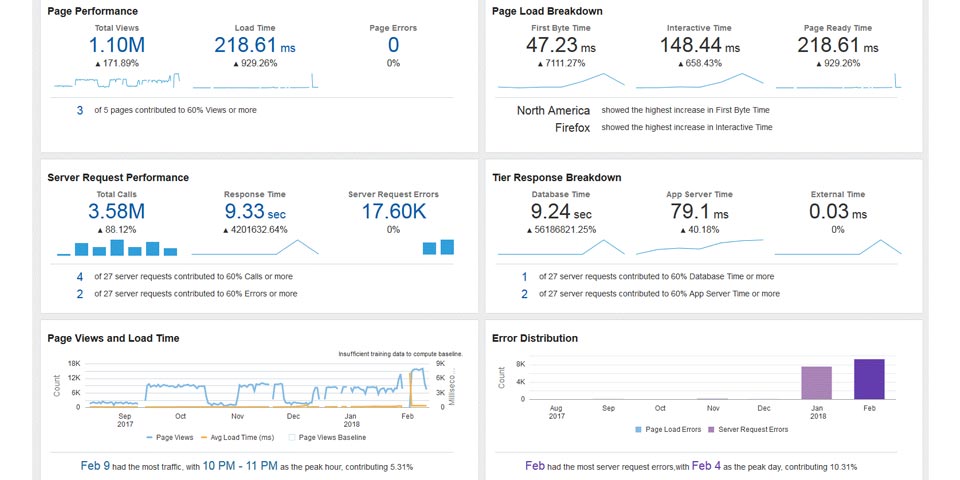The height and width of the screenshot is (480, 960).
Task: Open the Server Request Errors 17.60K value
Action: [393, 211]
